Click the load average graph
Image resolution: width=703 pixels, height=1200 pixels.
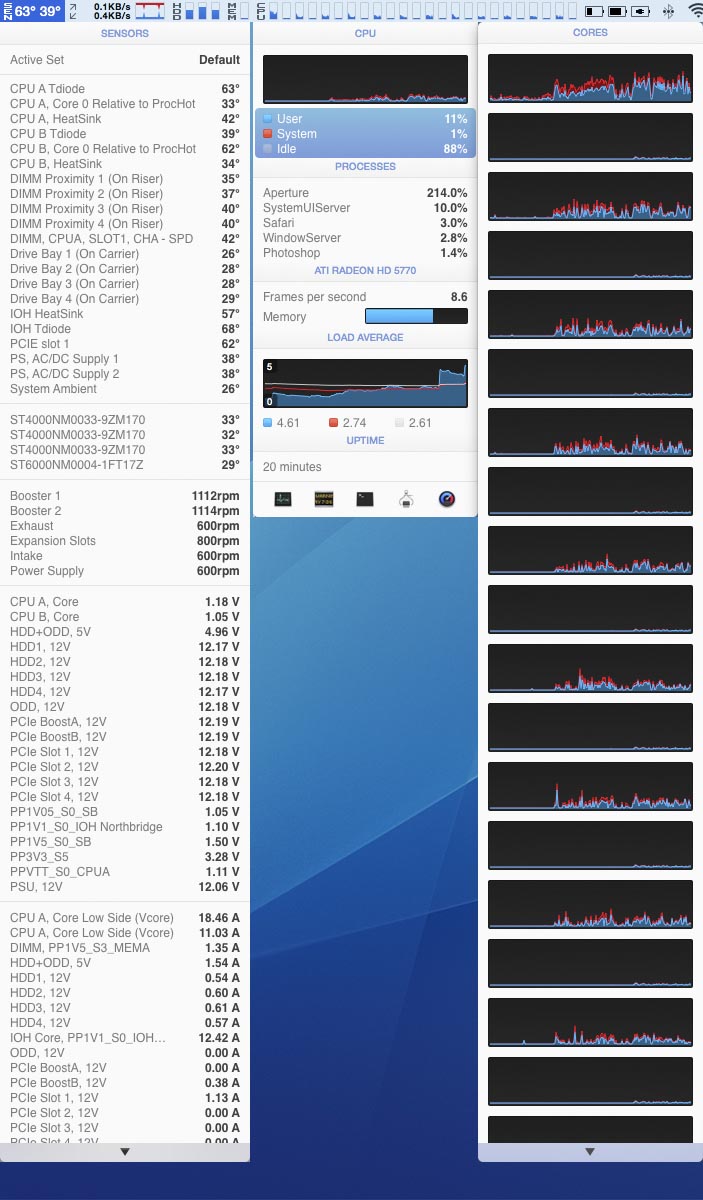click(365, 383)
